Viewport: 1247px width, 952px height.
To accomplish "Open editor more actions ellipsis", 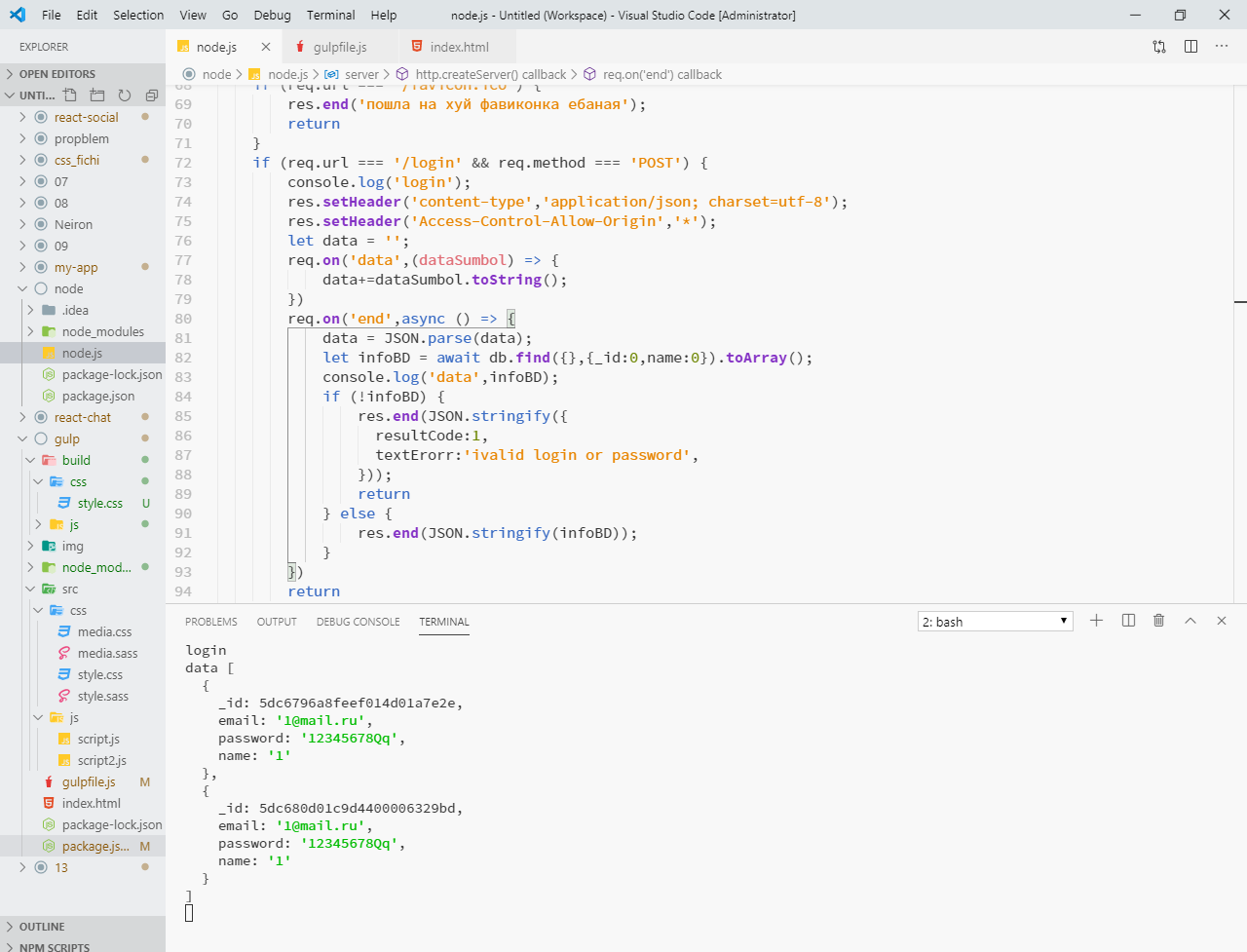I will [1222, 47].
